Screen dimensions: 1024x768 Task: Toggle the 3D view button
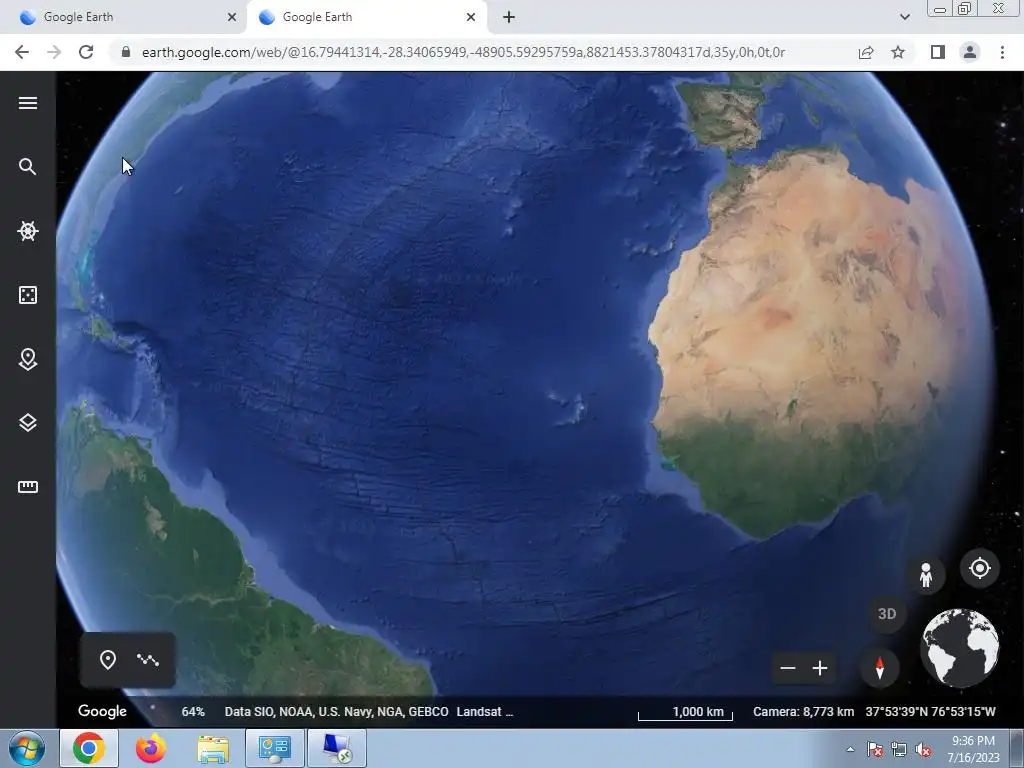point(887,614)
